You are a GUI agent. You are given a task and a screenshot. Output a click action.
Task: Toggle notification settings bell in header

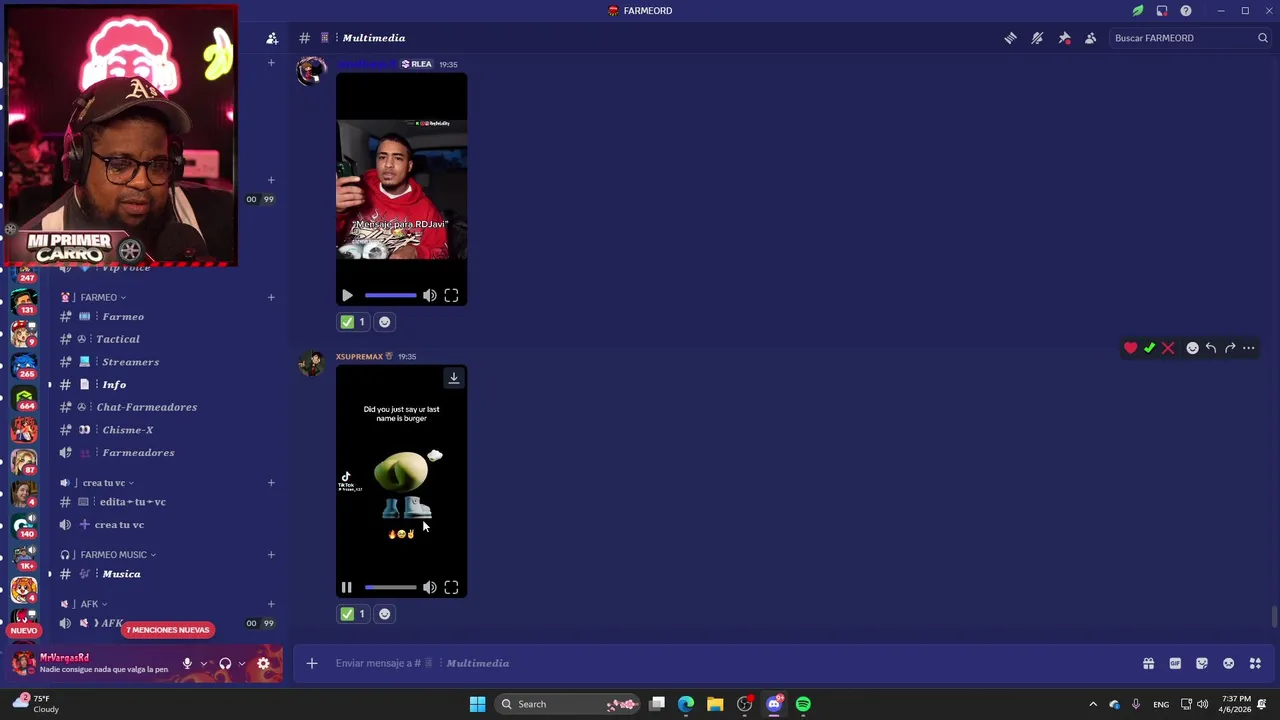[1037, 38]
